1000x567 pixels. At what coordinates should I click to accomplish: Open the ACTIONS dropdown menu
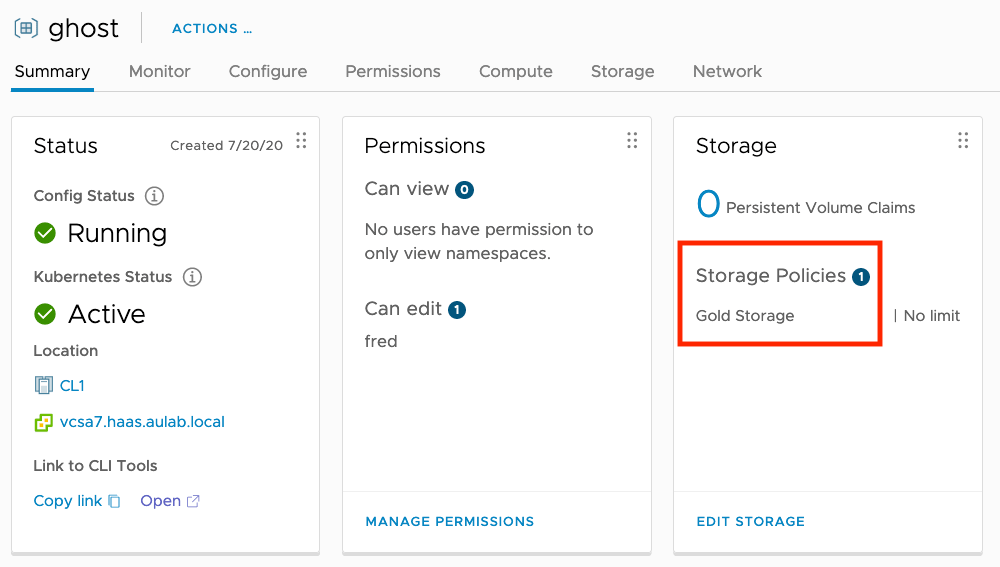pyautogui.click(x=211, y=29)
